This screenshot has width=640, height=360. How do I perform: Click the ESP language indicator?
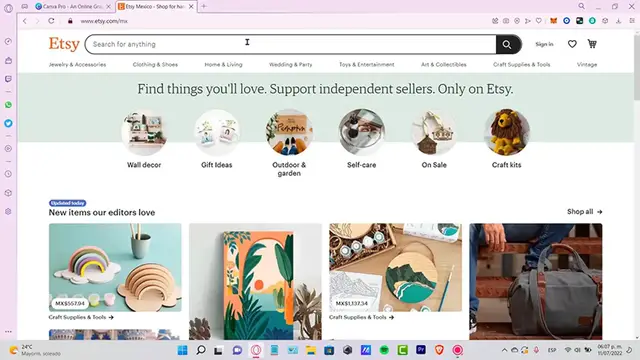click(552, 350)
